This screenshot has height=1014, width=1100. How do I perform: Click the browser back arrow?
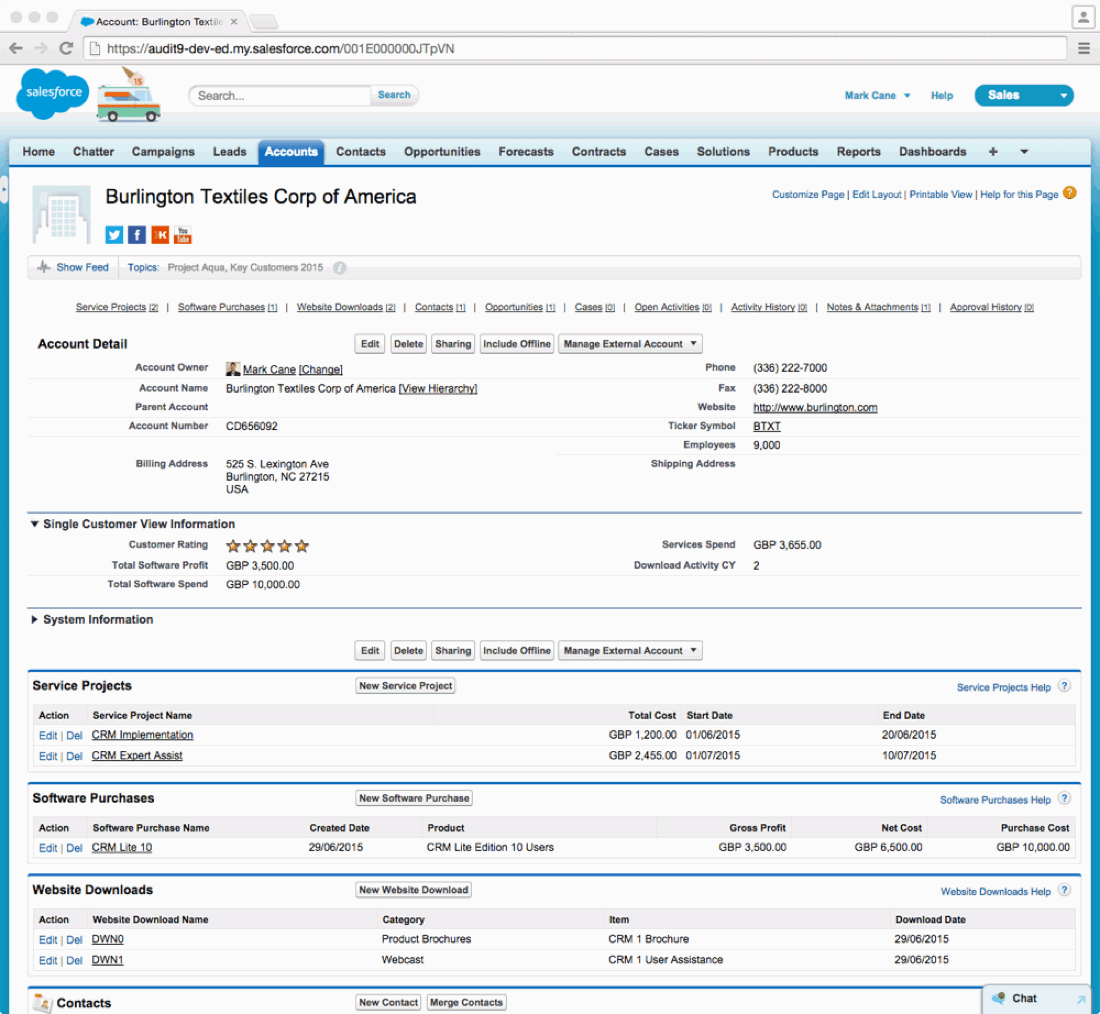[x=16, y=48]
